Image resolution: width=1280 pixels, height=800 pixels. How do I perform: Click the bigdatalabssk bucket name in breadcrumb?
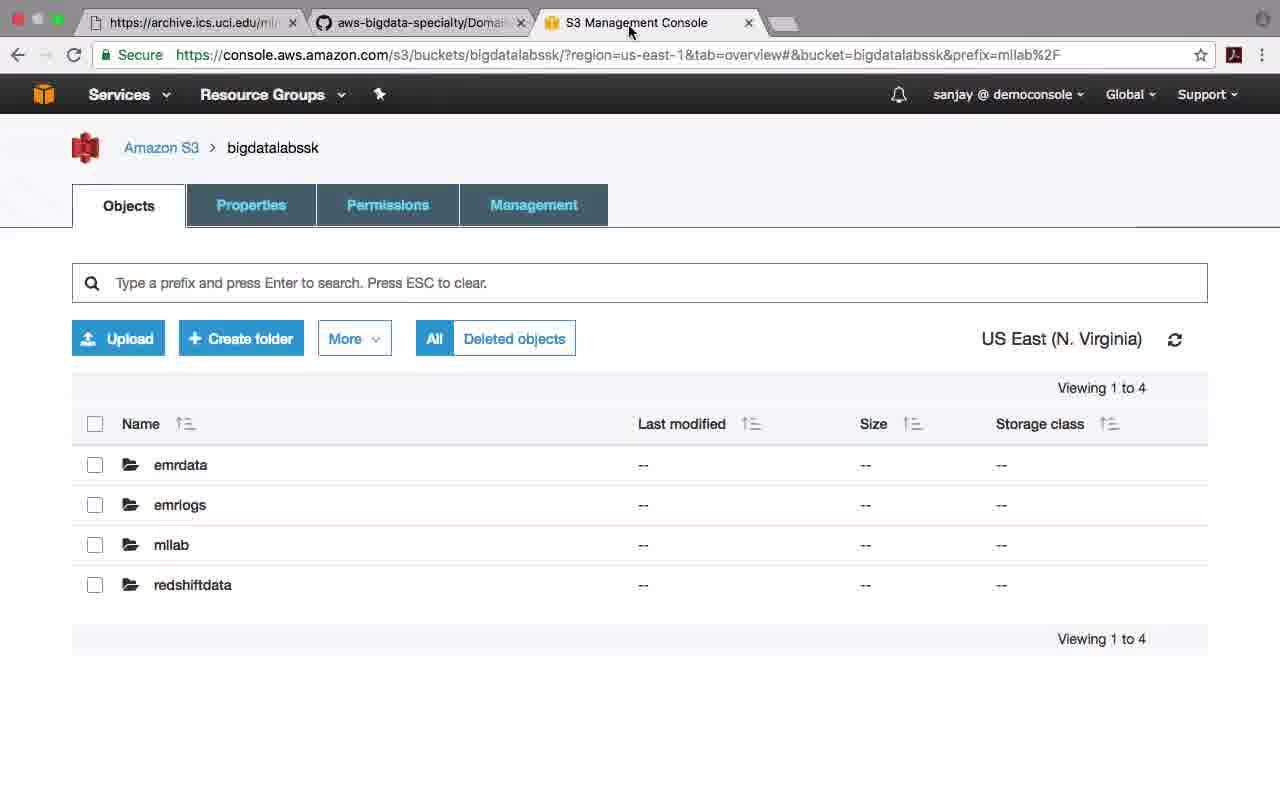273,148
